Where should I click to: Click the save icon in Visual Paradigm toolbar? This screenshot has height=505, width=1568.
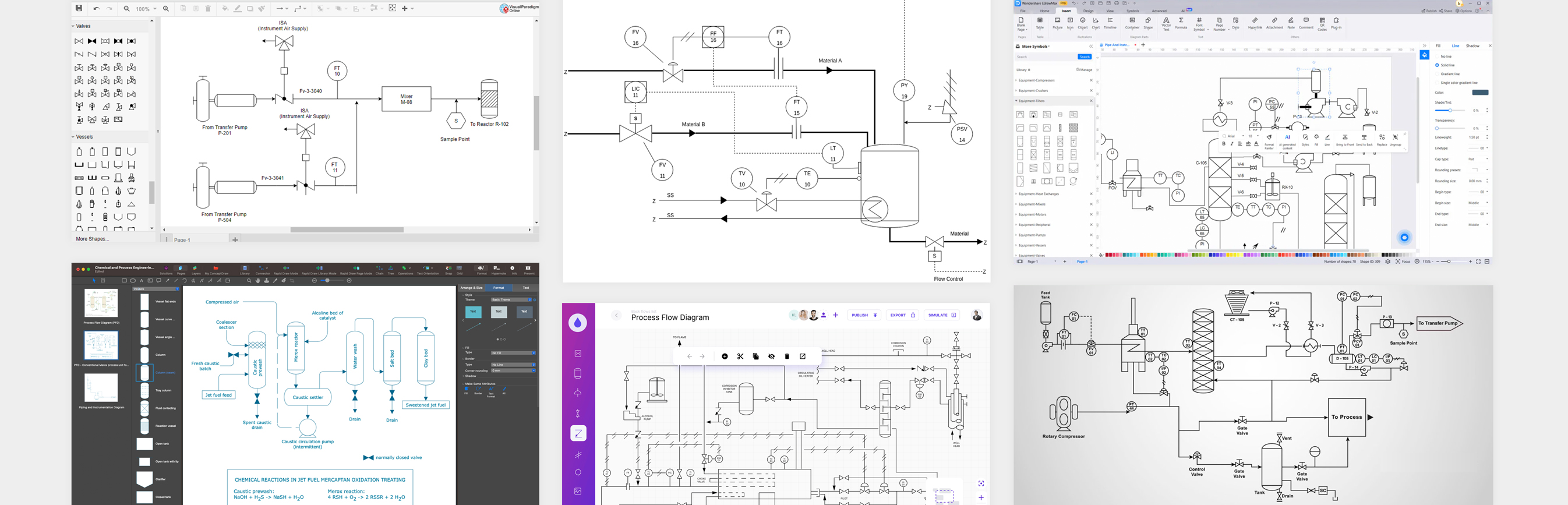[79, 9]
